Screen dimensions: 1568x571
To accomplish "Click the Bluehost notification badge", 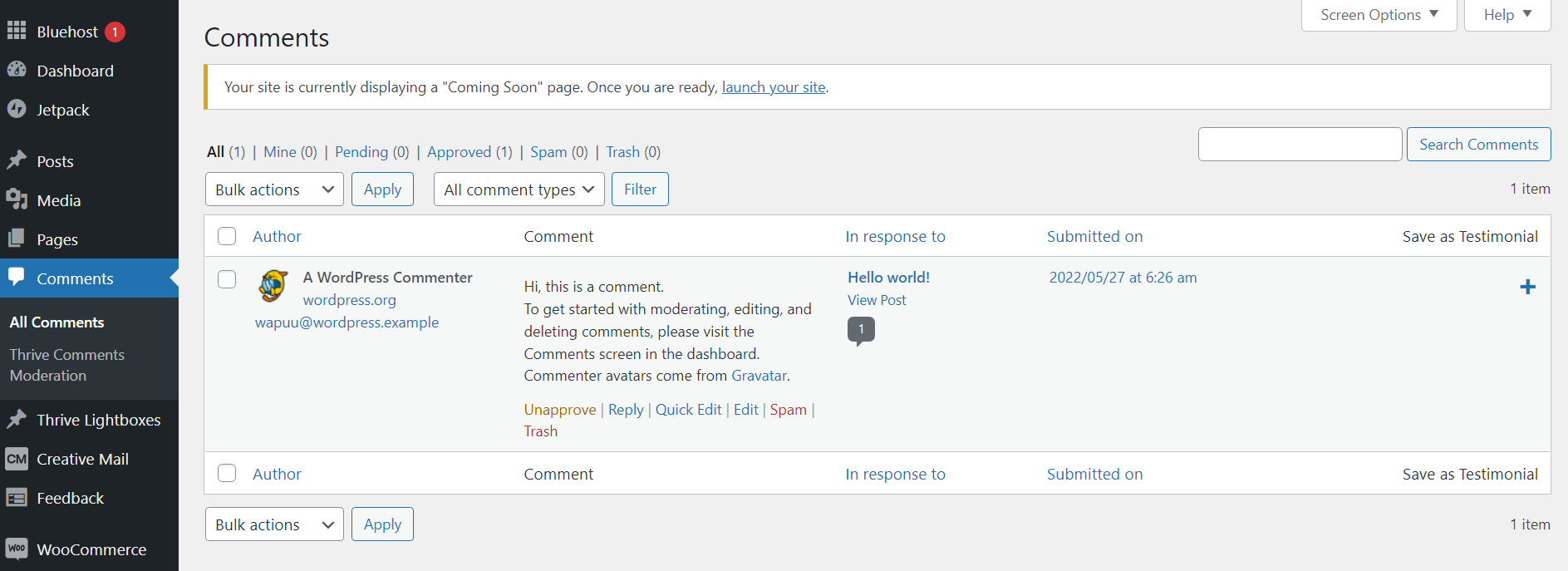I will [x=115, y=32].
